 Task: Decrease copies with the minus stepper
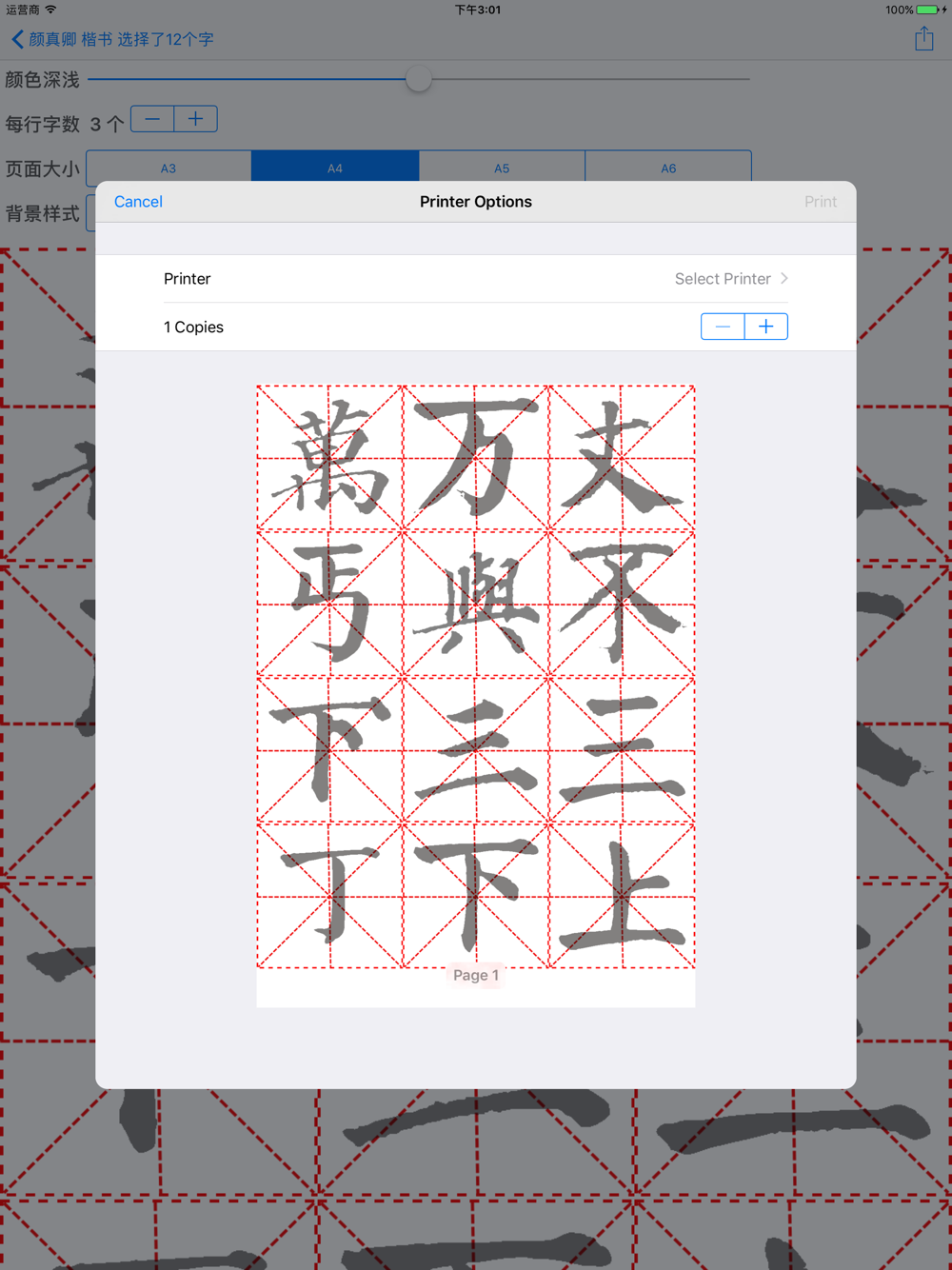click(723, 327)
